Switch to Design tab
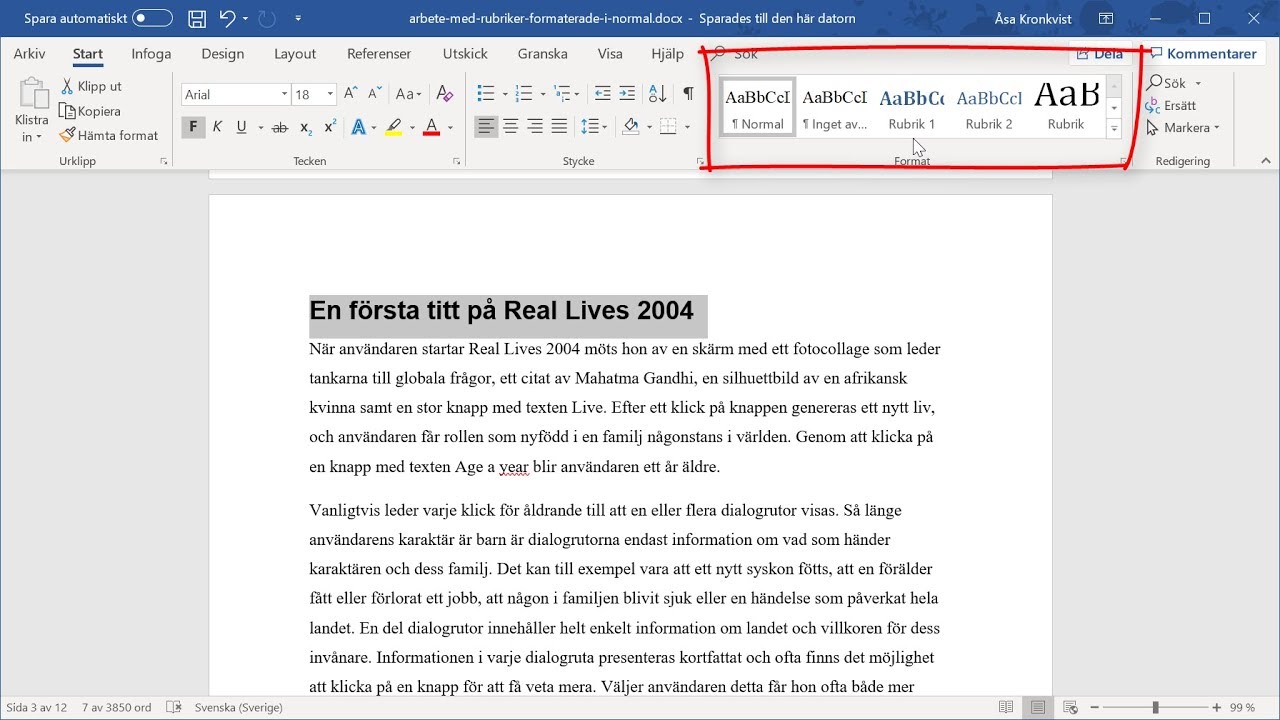This screenshot has width=1280, height=720. click(222, 54)
